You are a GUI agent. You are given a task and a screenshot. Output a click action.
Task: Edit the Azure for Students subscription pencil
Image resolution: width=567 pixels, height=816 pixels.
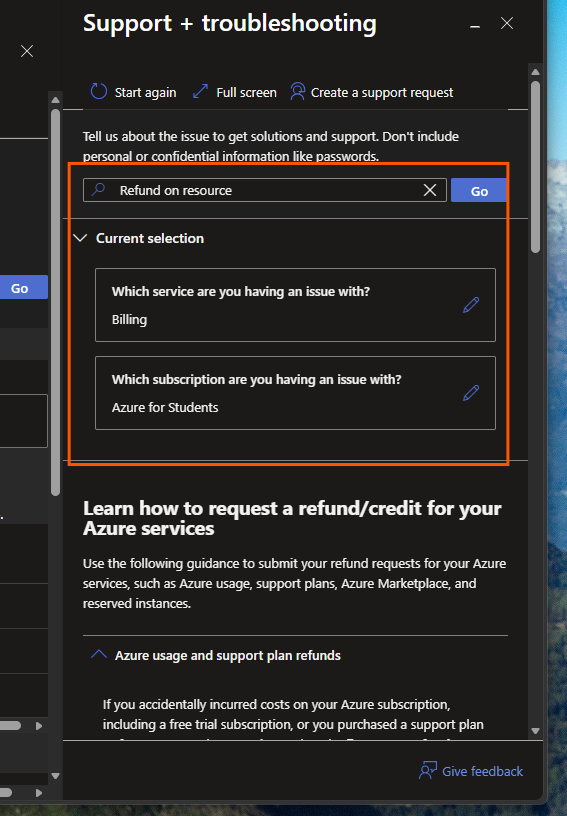pos(471,393)
